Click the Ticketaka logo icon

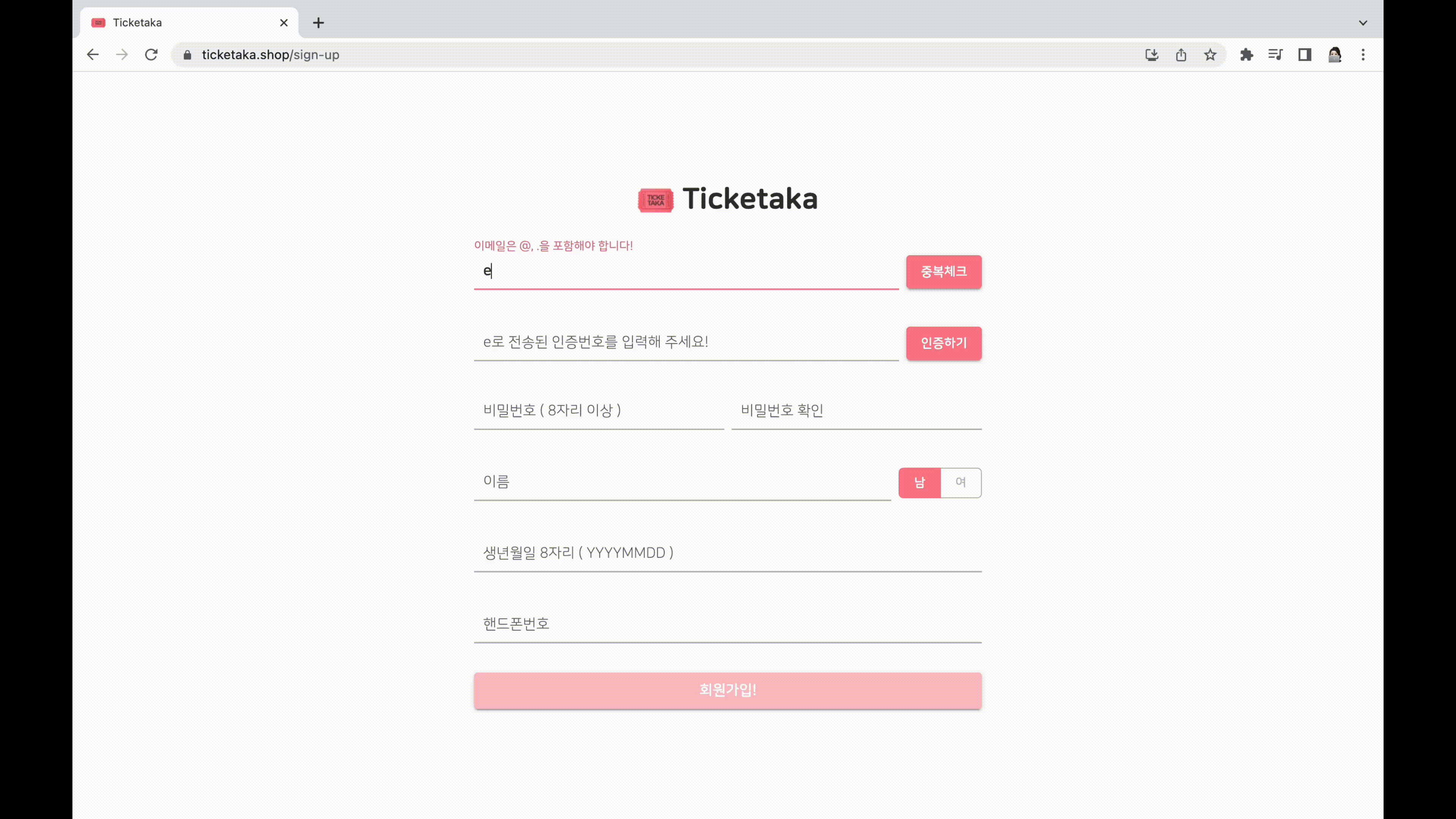[x=655, y=200]
